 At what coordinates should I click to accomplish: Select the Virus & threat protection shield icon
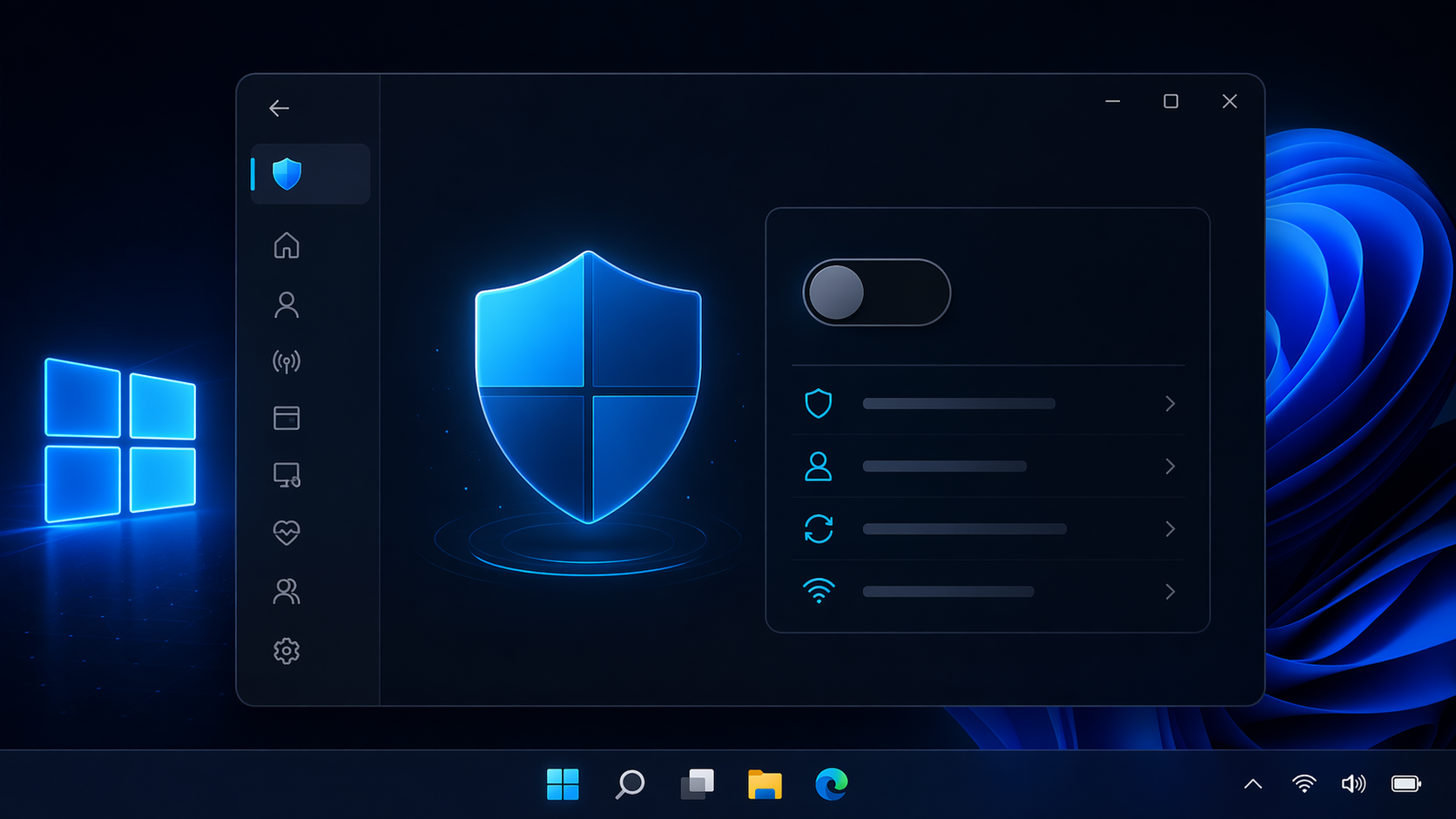pos(287,173)
